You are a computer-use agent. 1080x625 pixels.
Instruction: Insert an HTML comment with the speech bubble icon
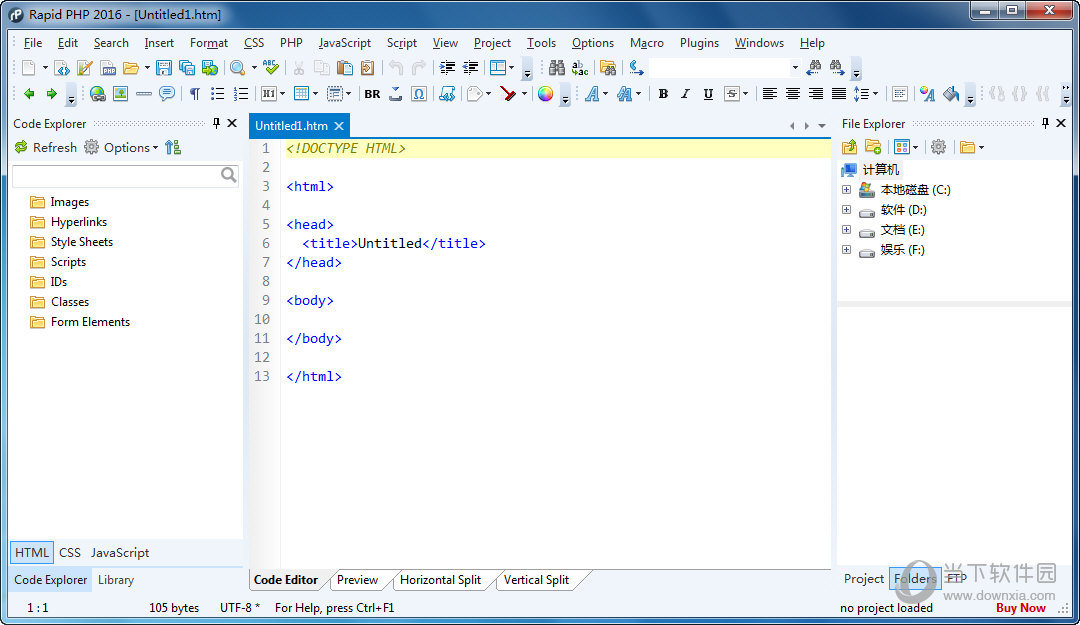(x=167, y=94)
